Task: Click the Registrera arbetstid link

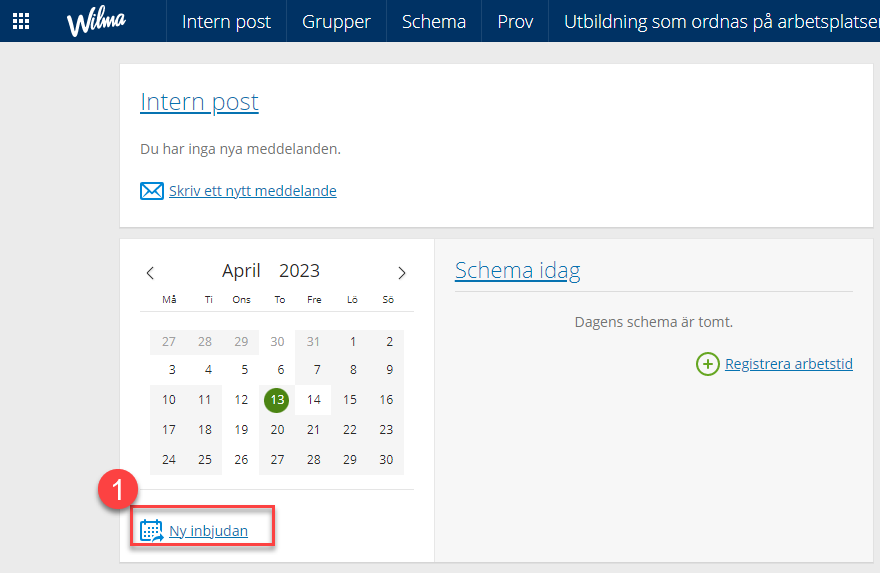Action: point(789,364)
